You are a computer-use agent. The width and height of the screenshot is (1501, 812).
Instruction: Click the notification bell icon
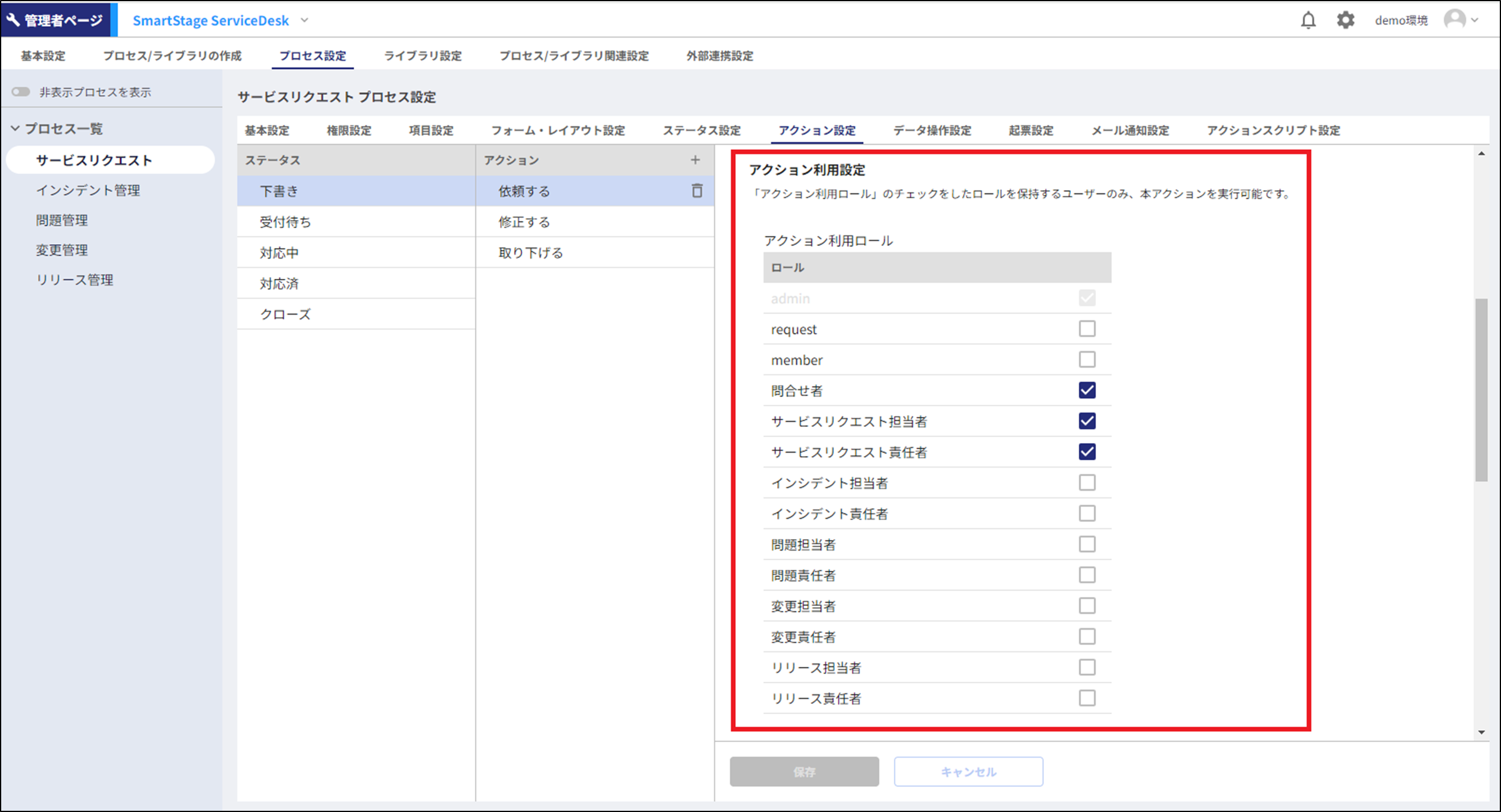pyautogui.click(x=1308, y=20)
